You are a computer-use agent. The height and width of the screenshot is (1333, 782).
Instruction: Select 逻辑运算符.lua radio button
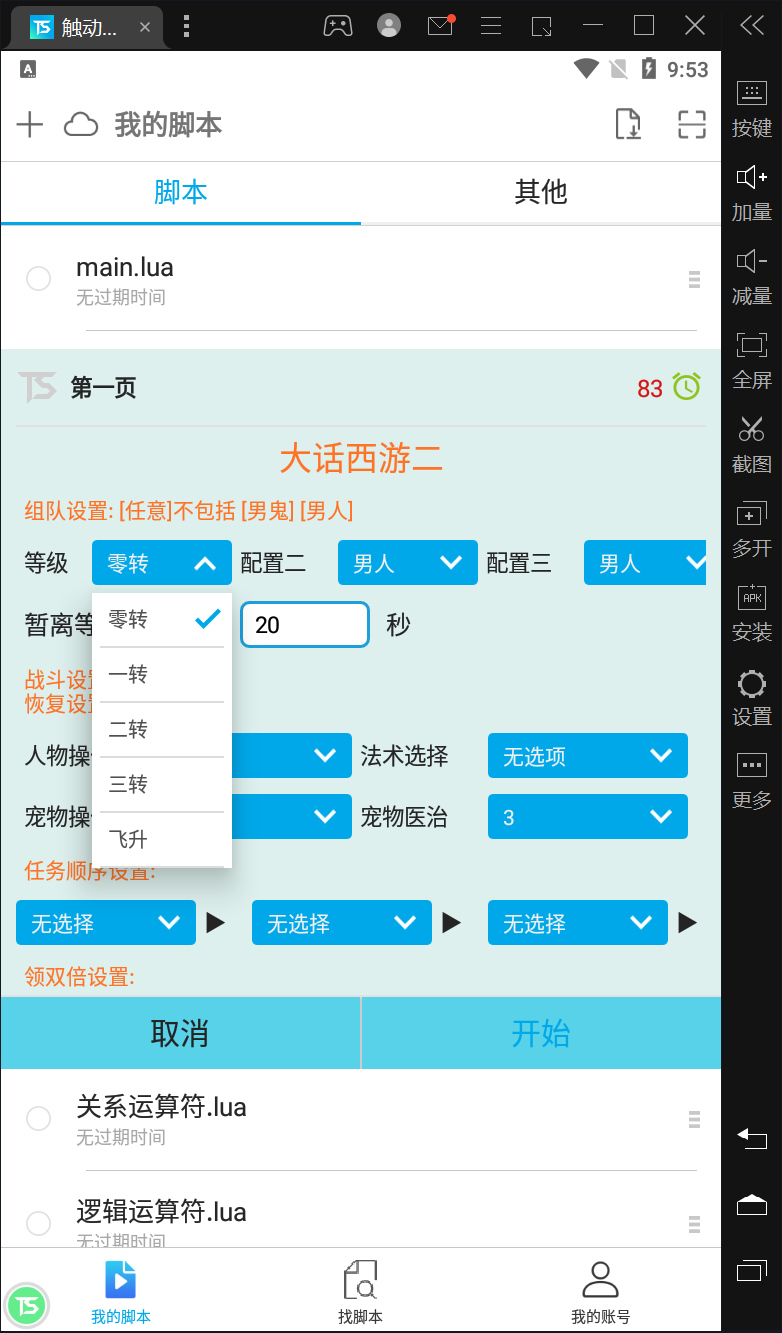coord(38,1223)
